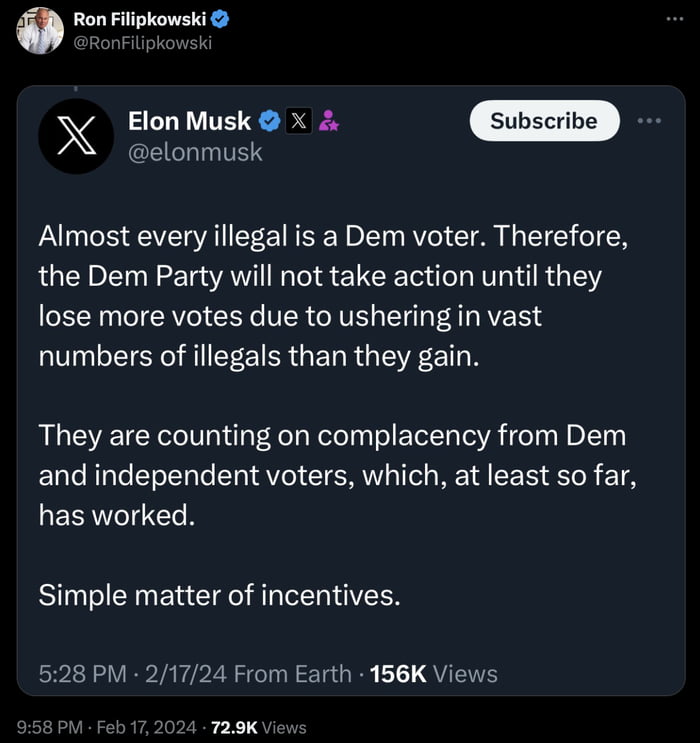Click the 72.9K Views analytics count

click(x=260, y=727)
